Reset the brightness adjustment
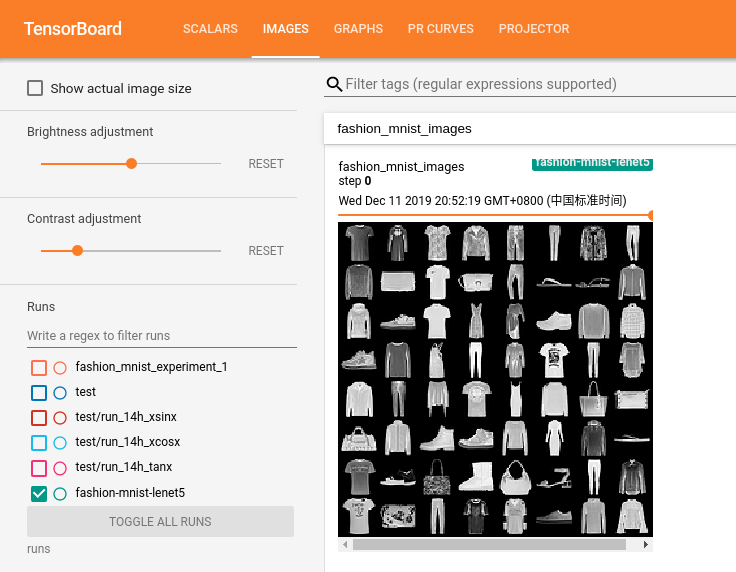Image resolution: width=736 pixels, height=572 pixels. click(266, 164)
